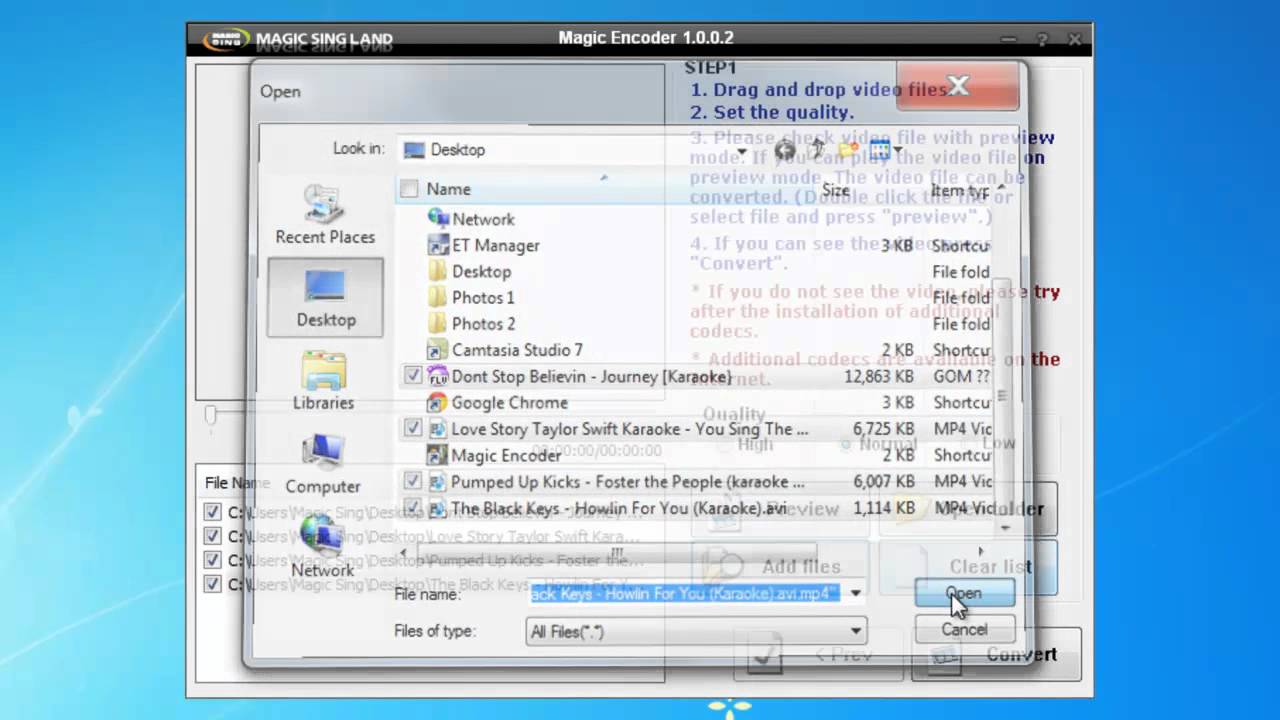Select the High quality radio button
The height and width of the screenshot is (720, 1280).
tap(727, 444)
